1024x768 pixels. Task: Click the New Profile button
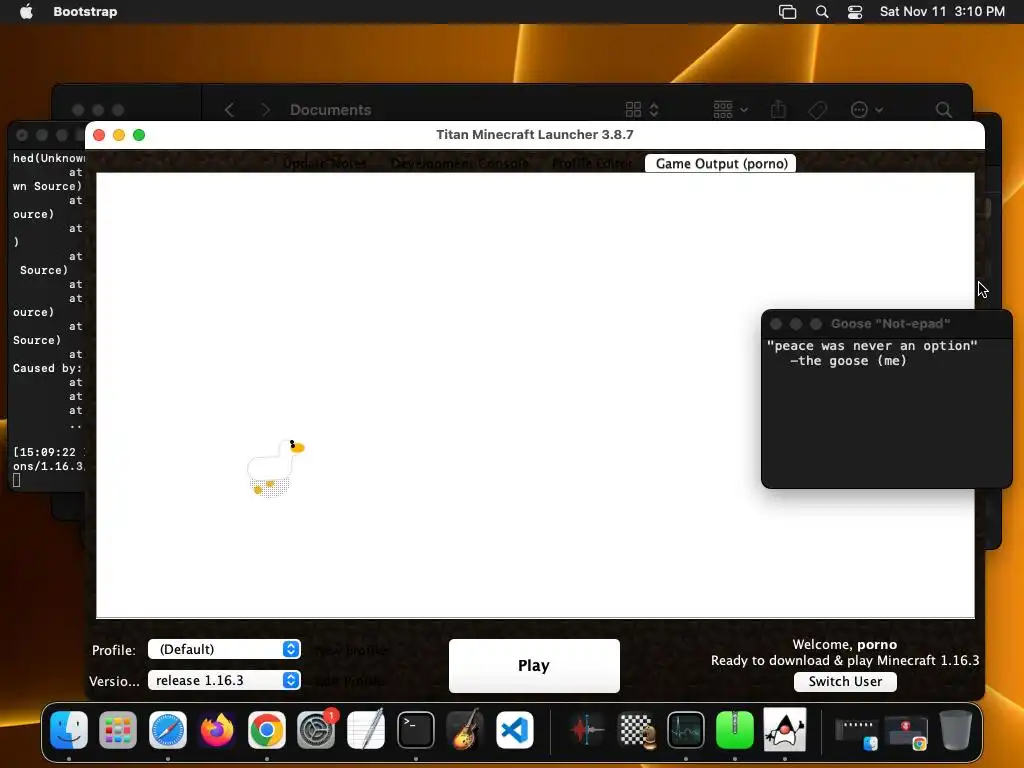tap(351, 650)
